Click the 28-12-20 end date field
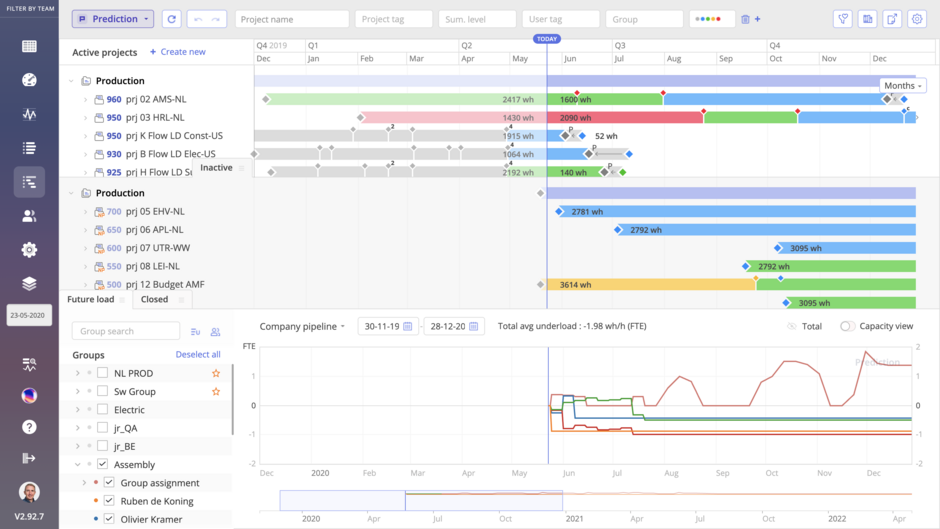940x529 pixels. [454, 326]
